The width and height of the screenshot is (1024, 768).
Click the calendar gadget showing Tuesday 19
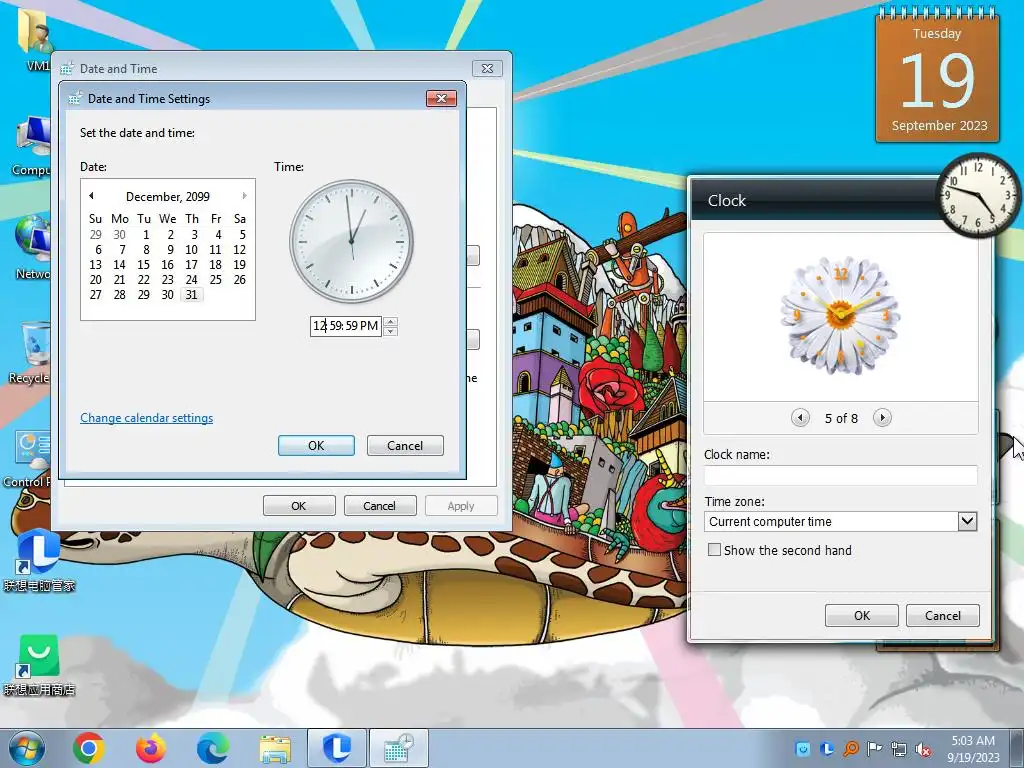937,77
